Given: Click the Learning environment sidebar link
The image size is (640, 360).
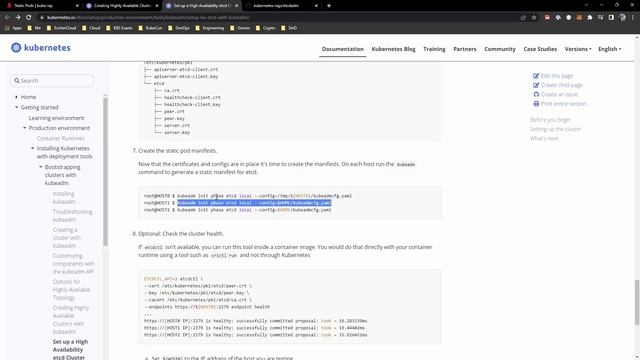Looking at the screenshot, I should click(x=56, y=118).
